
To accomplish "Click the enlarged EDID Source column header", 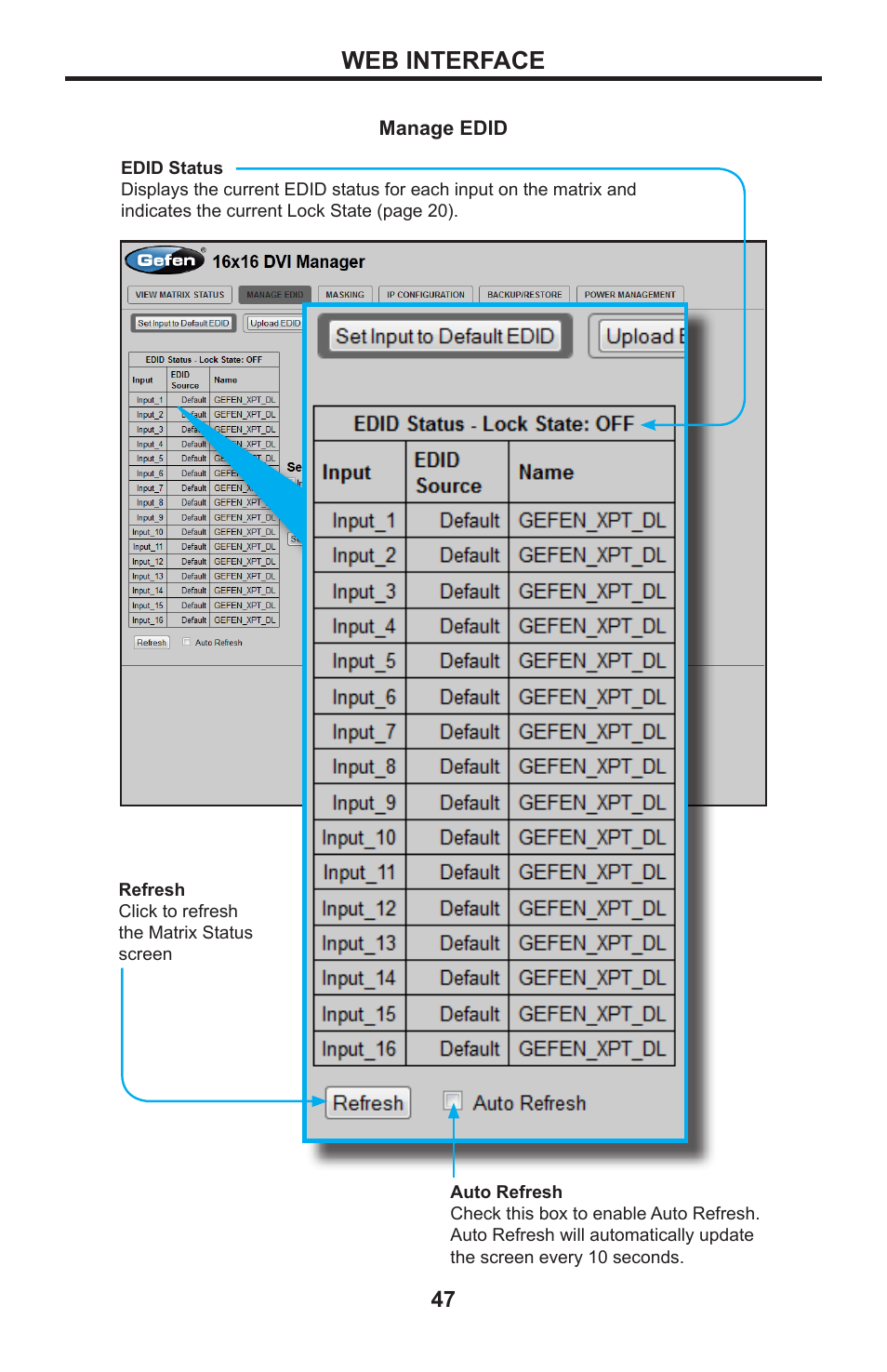I will tap(458, 473).
